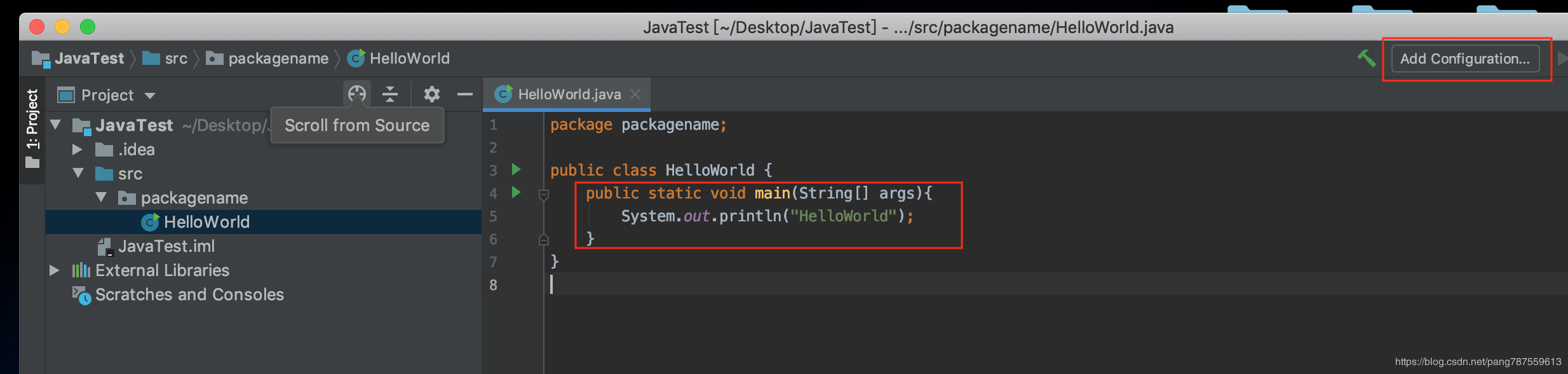This screenshot has height=374, width=1568.
Task: Click the HelloWorld class icon in tree
Action: point(150,222)
